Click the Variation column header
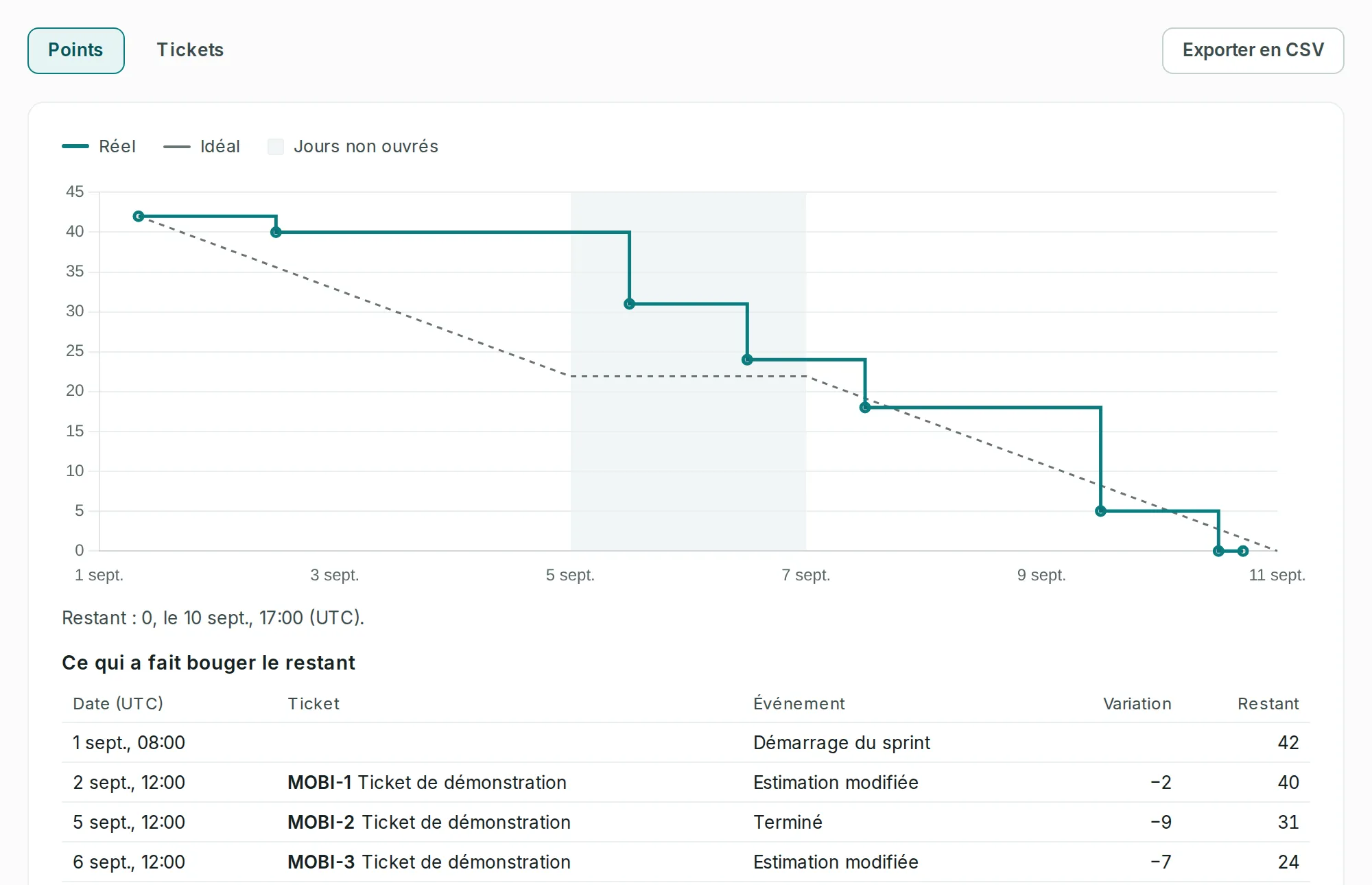 click(x=1137, y=703)
